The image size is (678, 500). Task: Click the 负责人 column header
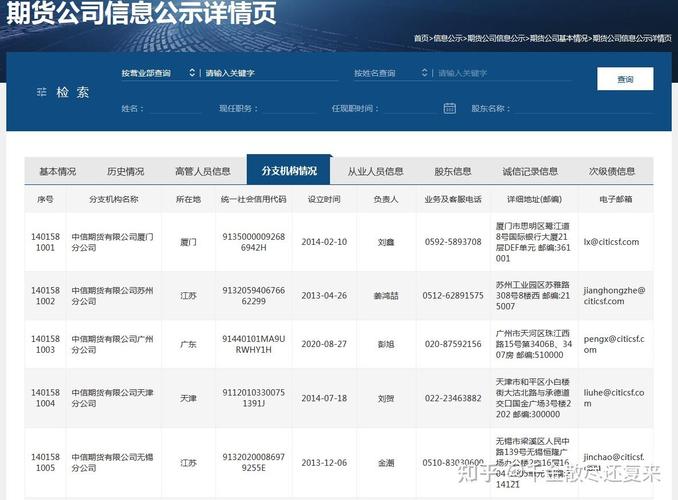click(386, 199)
